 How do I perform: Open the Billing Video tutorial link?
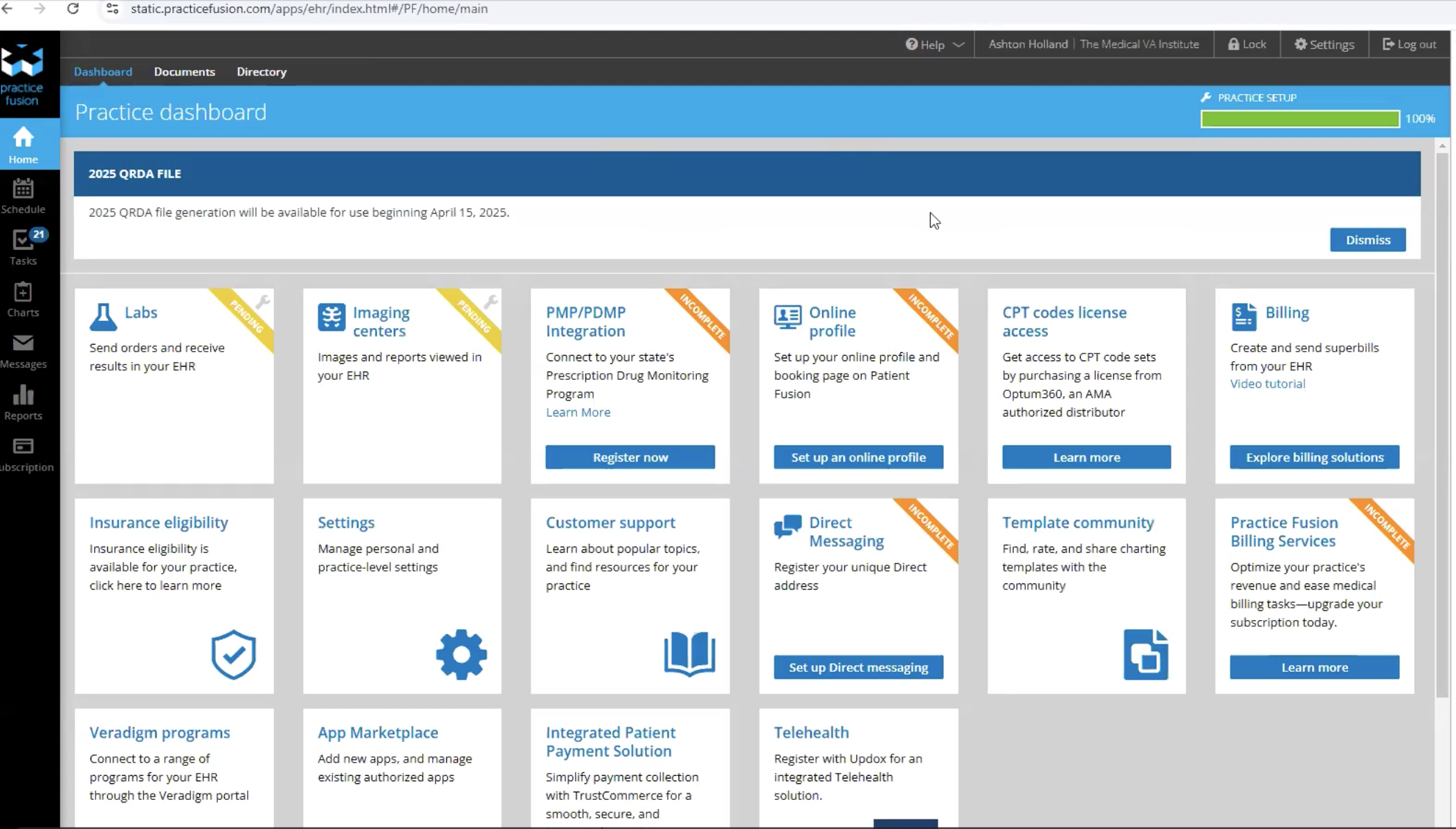[1267, 384]
